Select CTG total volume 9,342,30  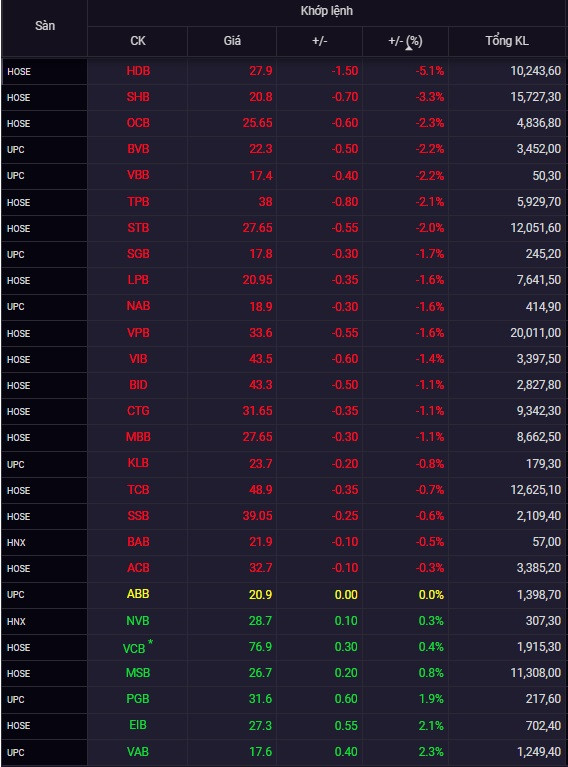coord(539,411)
